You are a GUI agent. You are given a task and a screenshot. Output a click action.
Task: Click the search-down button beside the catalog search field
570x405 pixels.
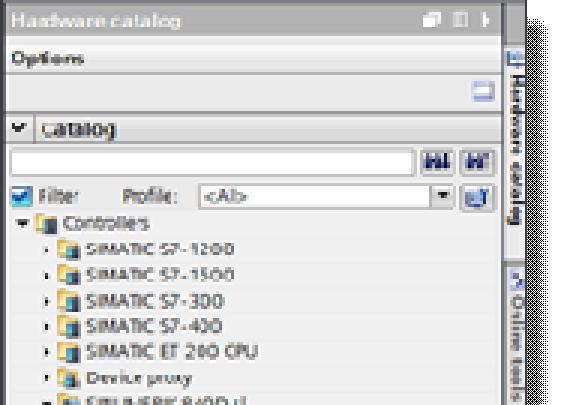(437, 163)
